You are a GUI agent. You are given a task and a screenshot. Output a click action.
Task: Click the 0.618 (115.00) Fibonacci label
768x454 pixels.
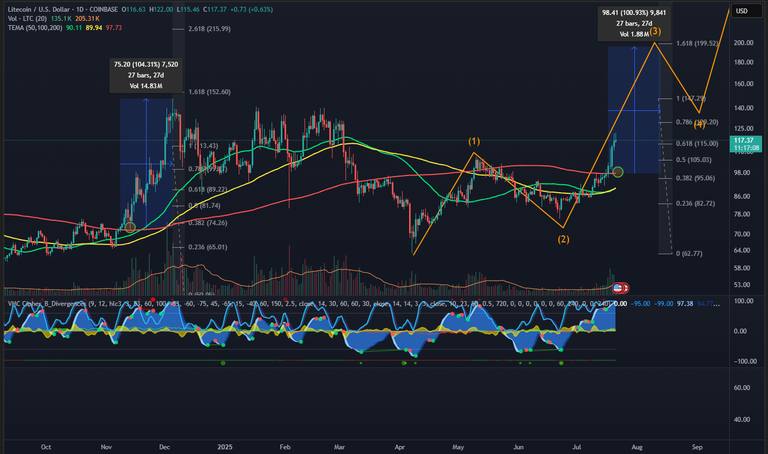(x=697, y=143)
